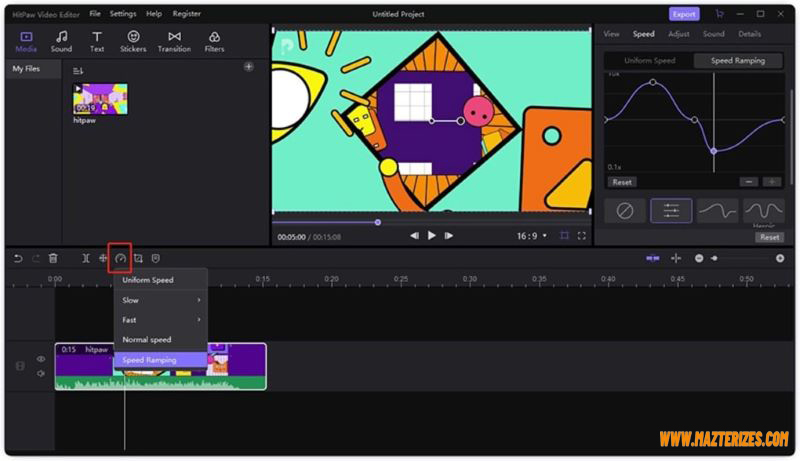Open the Stickers panel

click(133, 42)
